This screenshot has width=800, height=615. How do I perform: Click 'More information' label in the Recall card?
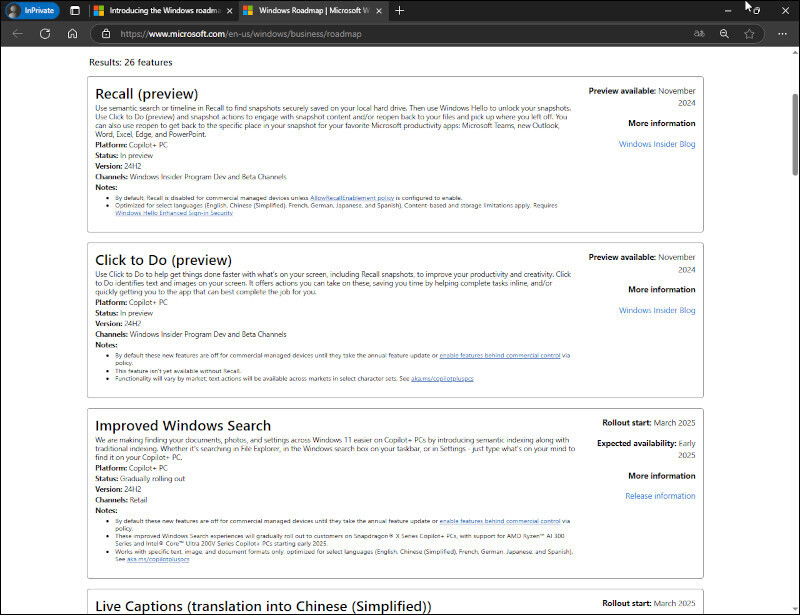(x=662, y=124)
